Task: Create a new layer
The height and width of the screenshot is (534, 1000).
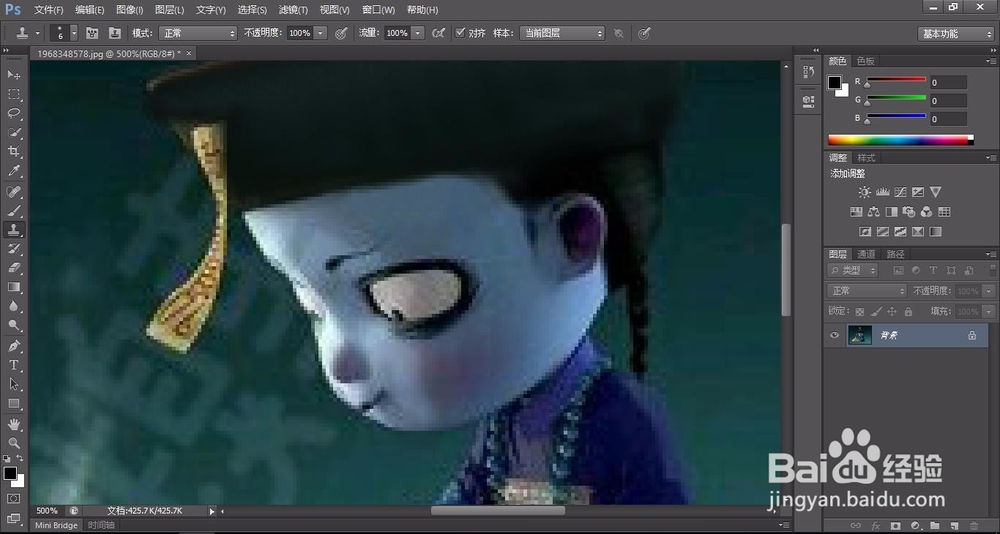Action: click(954, 526)
